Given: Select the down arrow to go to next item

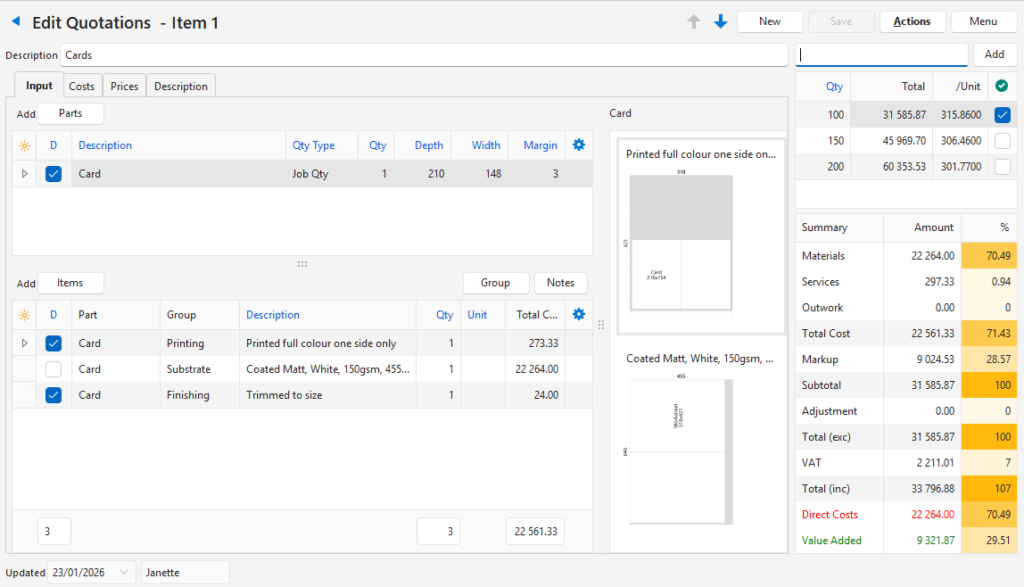Looking at the screenshot, I should [720, 21].
